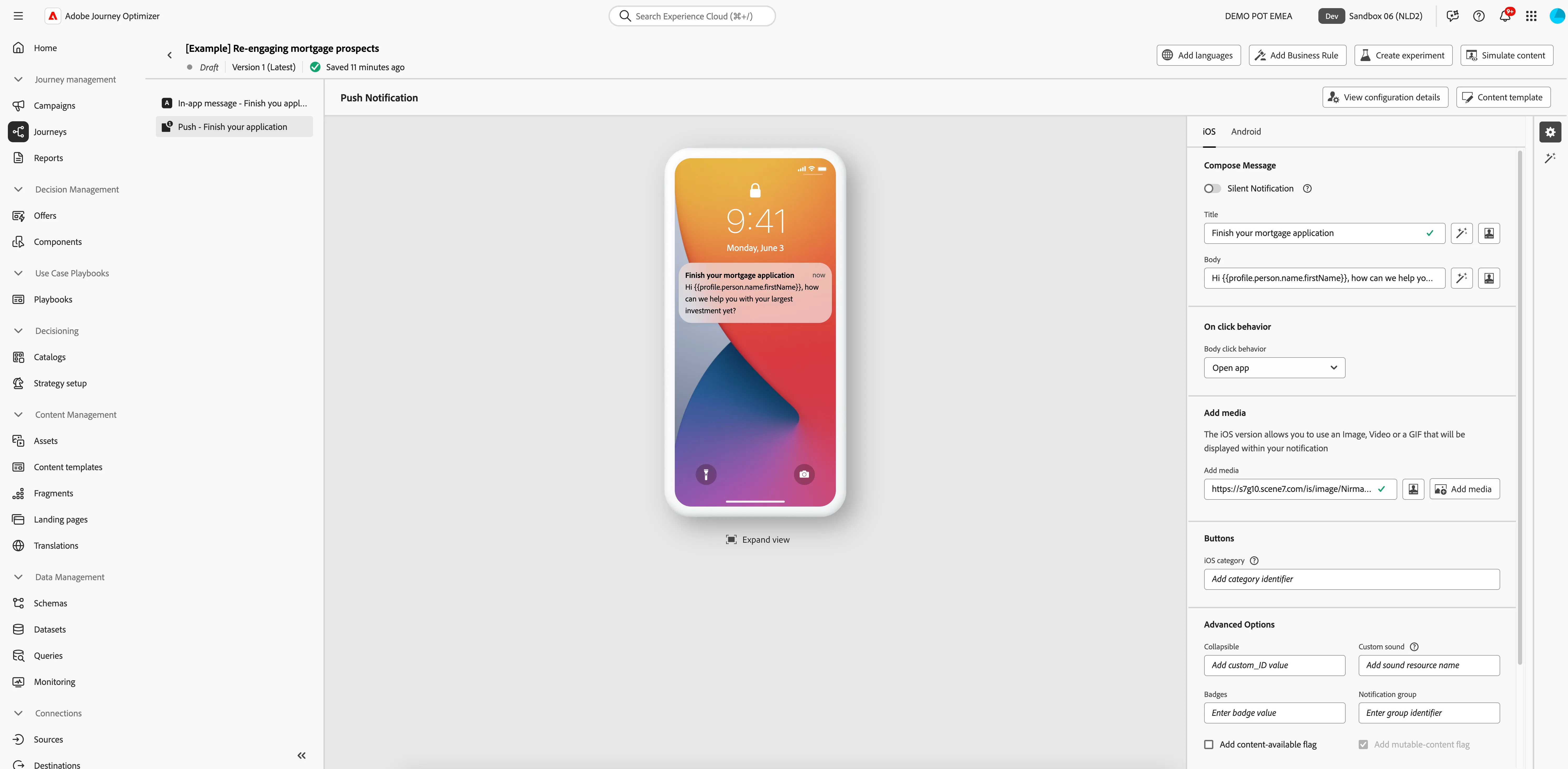Screen dimensions: 1568x769
Task: Click the AI wand icon next to Title field
Action: [1461, 233]
